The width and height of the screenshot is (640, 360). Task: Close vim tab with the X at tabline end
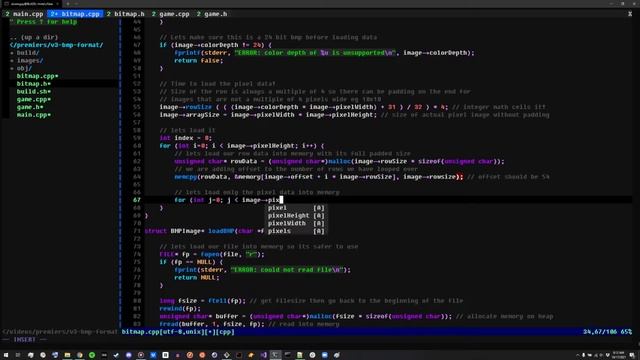(x=630, y=14)
